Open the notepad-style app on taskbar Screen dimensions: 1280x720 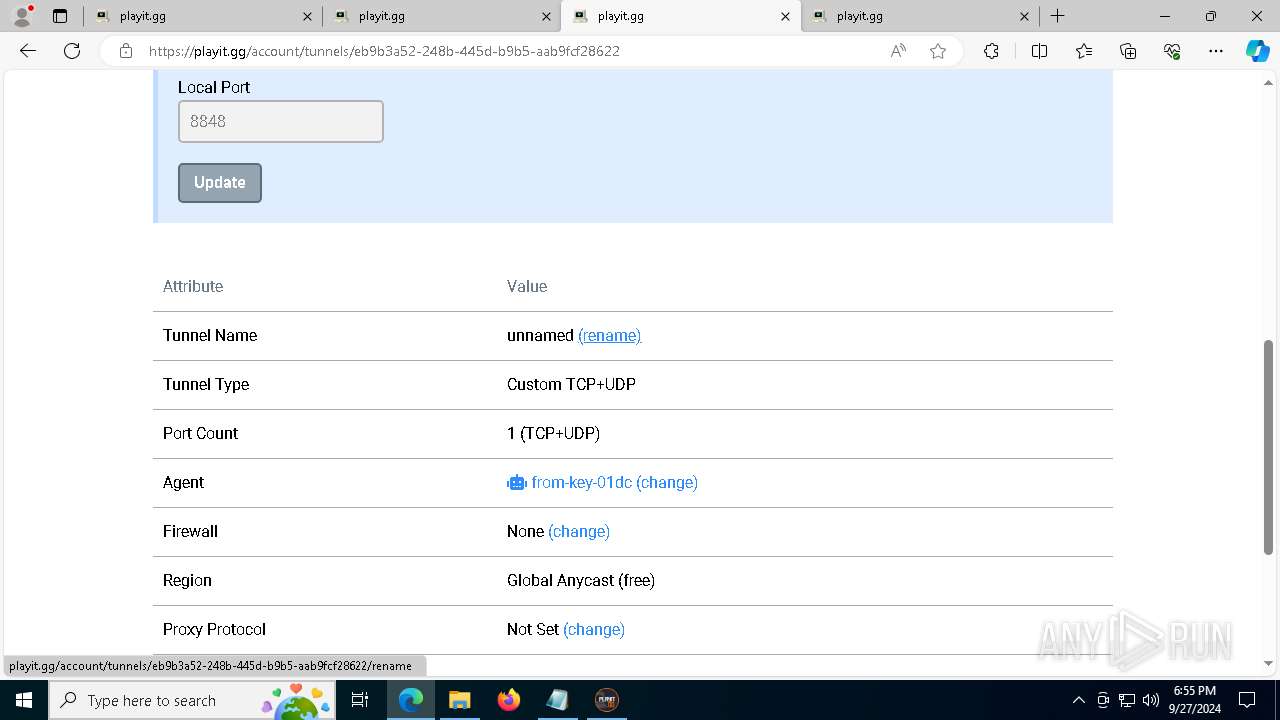pos(557,700)
